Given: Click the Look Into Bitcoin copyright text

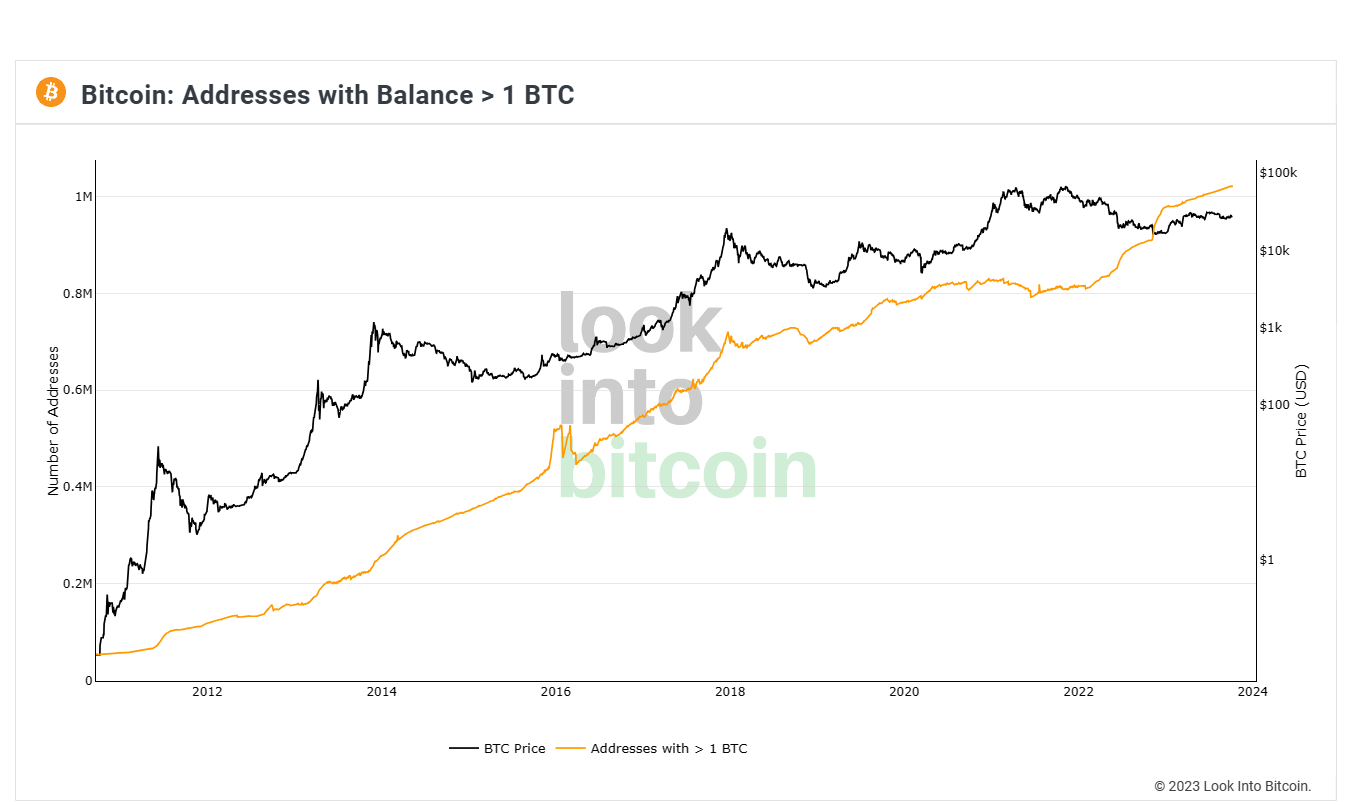Looking at the screenshot, I should point(1232,787).
